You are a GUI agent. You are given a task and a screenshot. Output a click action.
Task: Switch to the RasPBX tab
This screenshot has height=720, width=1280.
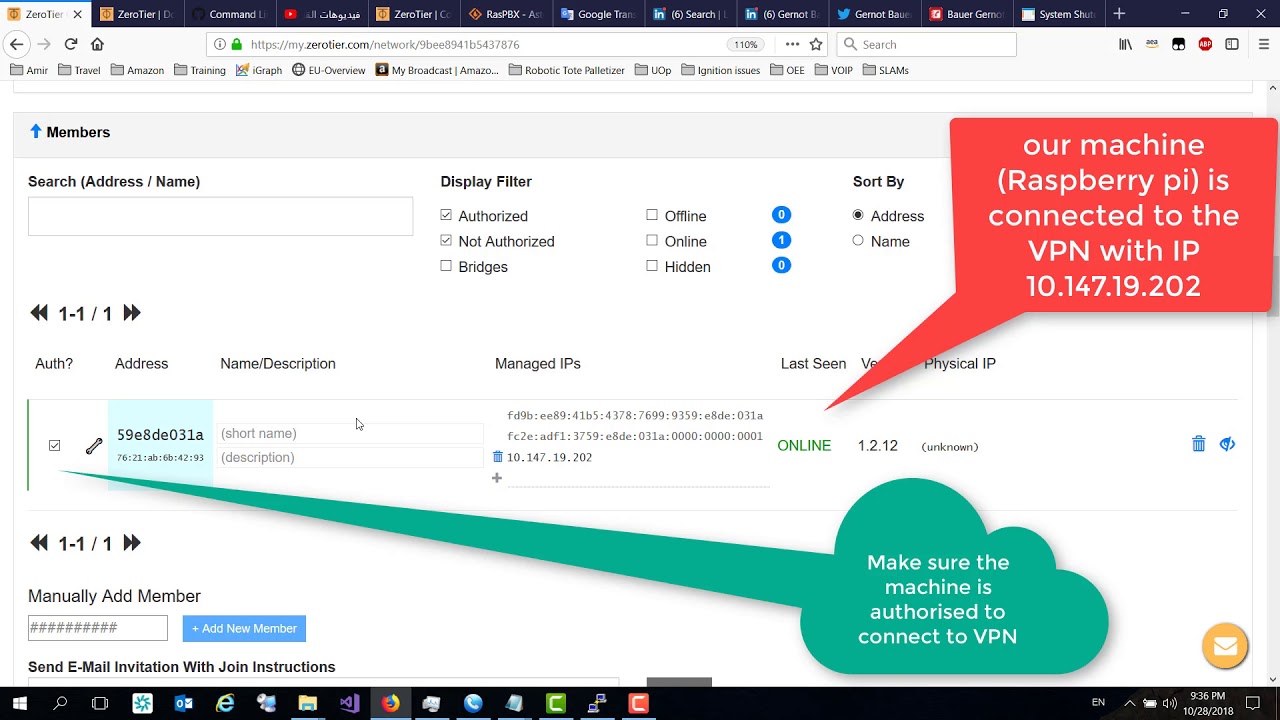click(x=505, y=14)
